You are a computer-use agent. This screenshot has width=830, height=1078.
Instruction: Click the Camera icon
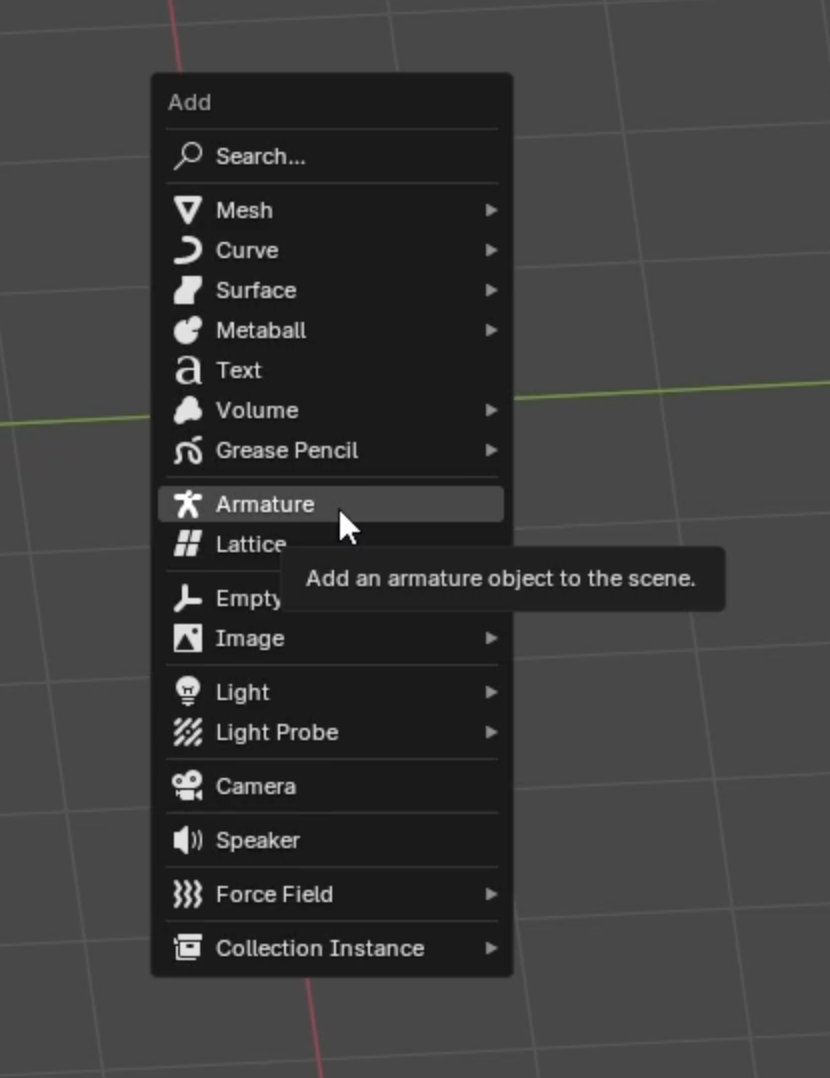188,786
